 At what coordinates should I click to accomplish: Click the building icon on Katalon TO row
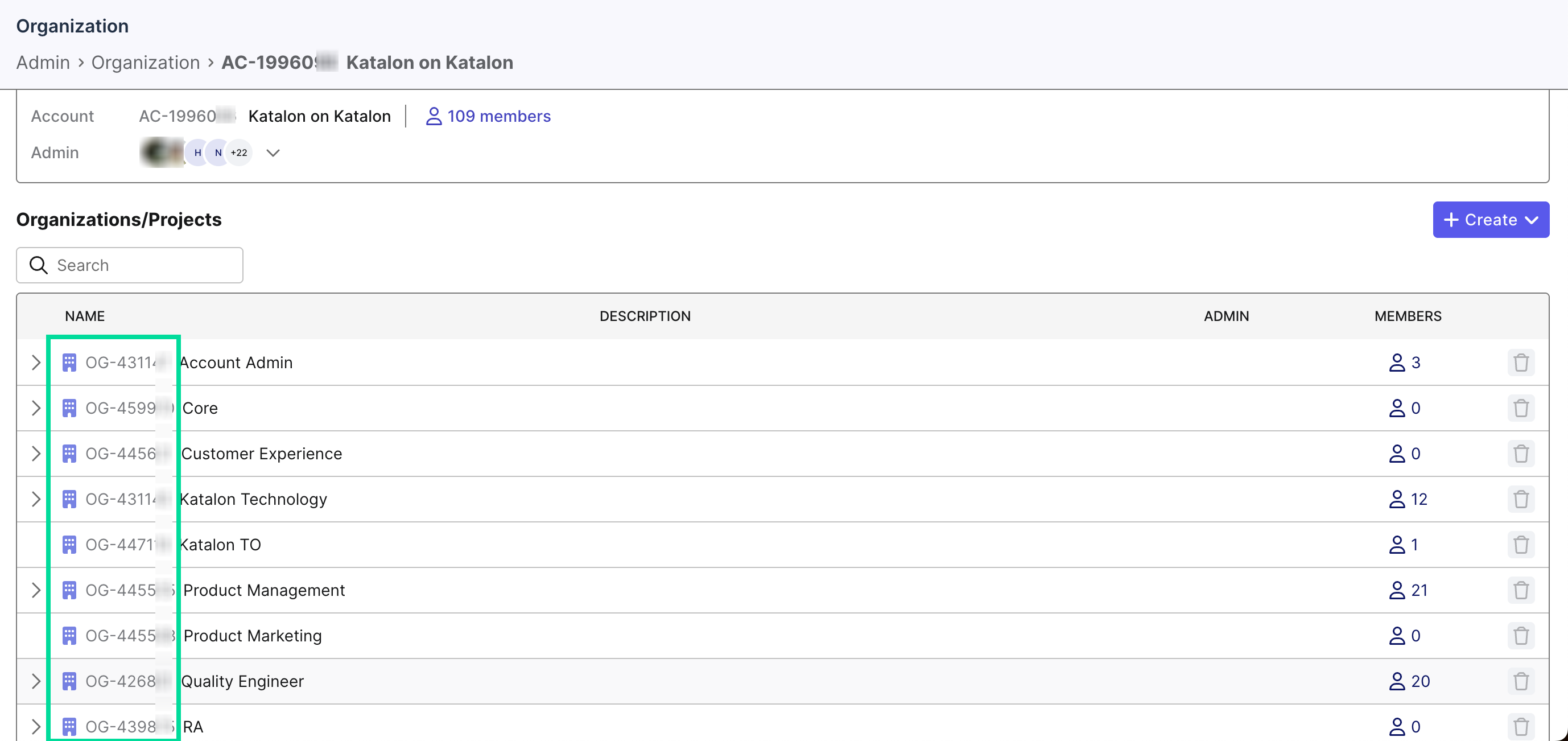69,544
